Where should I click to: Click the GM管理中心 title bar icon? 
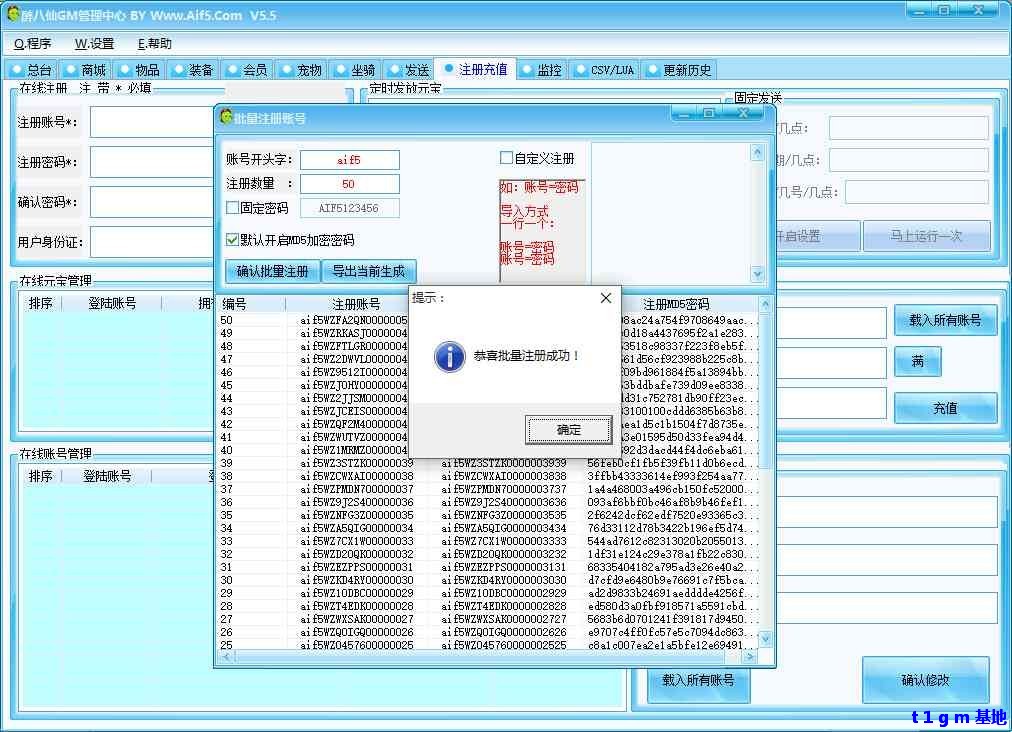pos(12,14)
